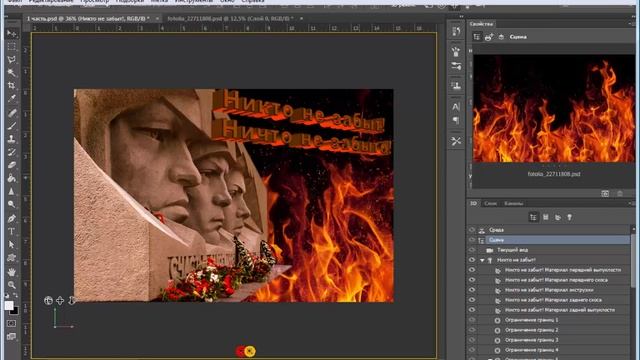Filter 3D panel by lights
Image resolution: width=640 pixels, height=360 pixels.
[569, 217]
